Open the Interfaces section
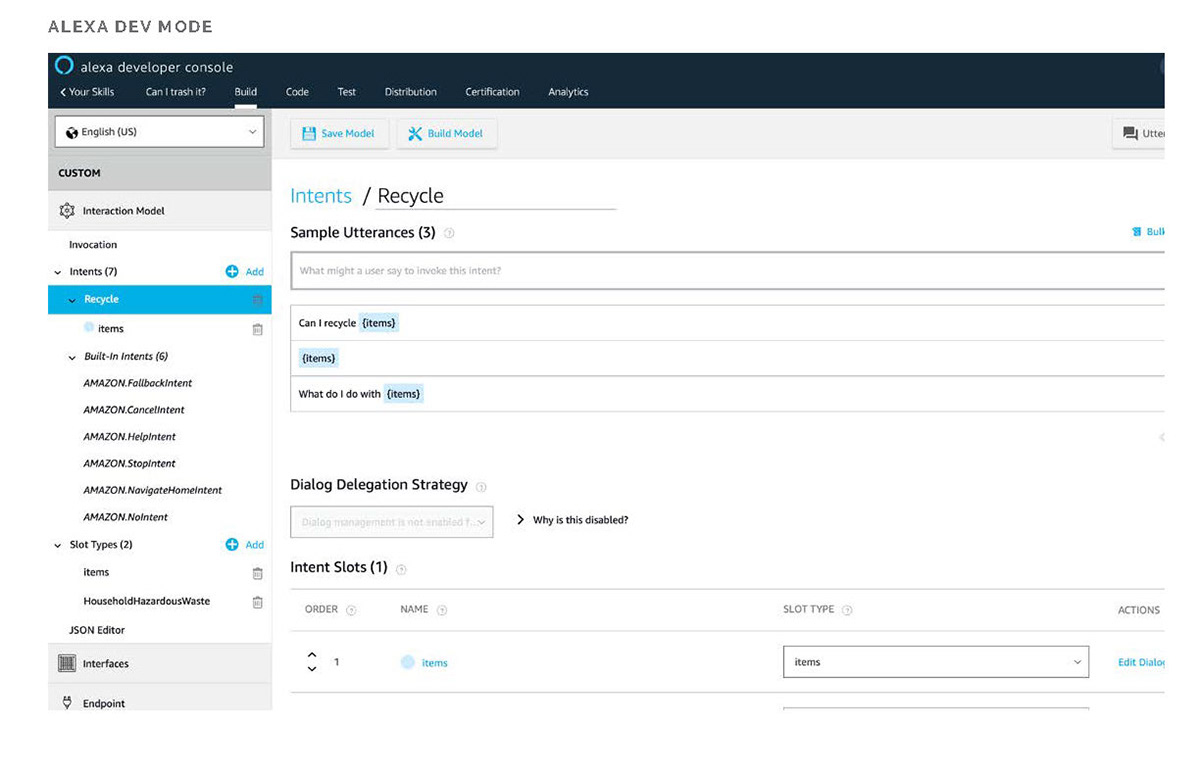 coord(160,664)
